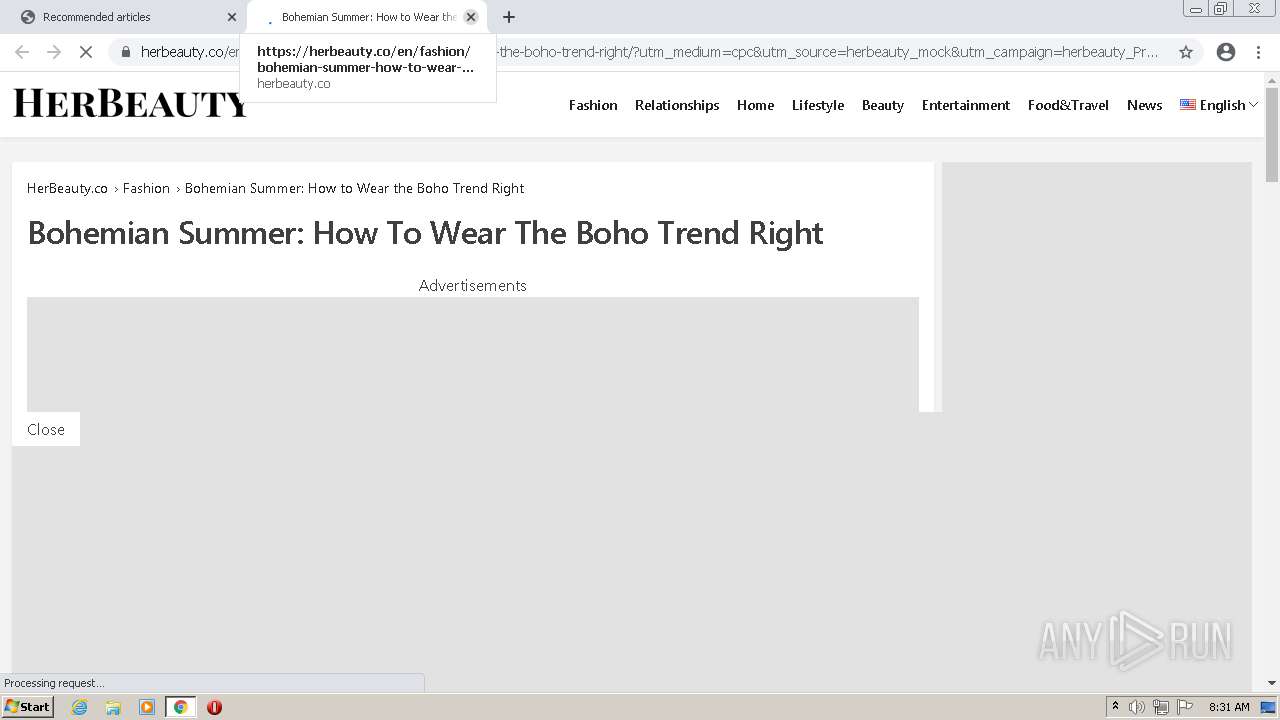Bookmark this page with the star

pos(1186,52)
